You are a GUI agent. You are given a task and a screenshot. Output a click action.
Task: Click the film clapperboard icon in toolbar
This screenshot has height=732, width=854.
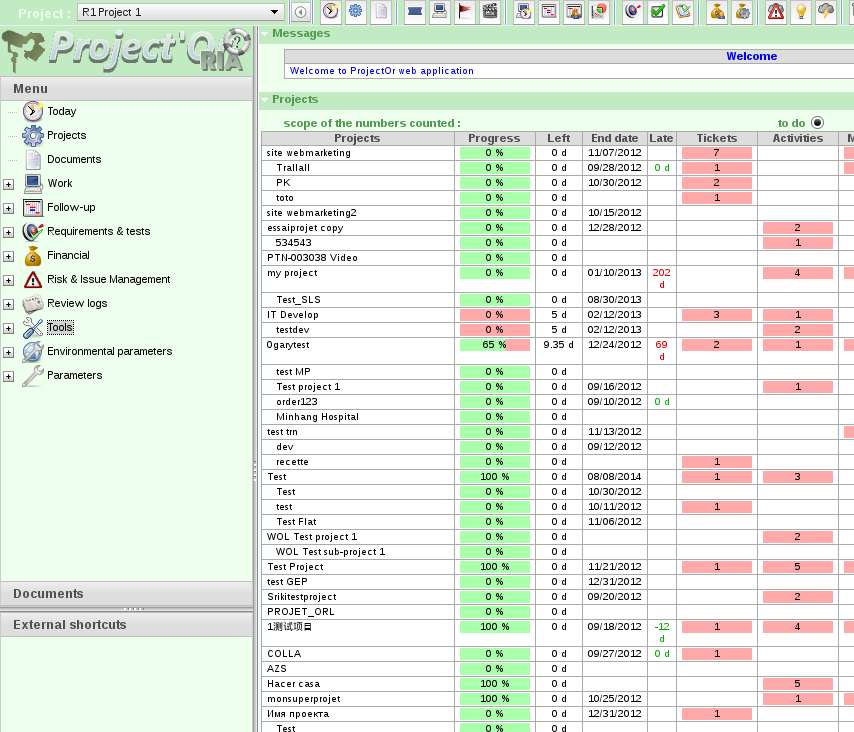490,12
